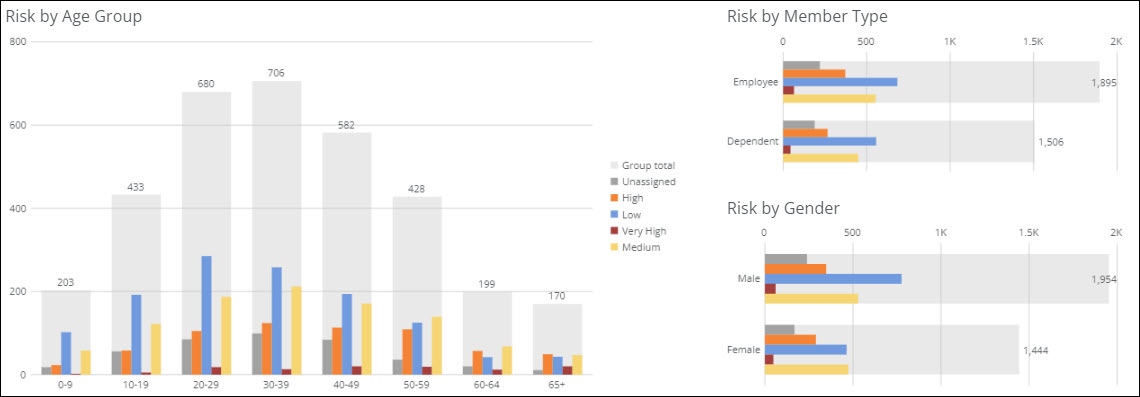The image size is (1140, 397).
Task: Select the yellow Medium legend swatch
Action: [614, 247]
